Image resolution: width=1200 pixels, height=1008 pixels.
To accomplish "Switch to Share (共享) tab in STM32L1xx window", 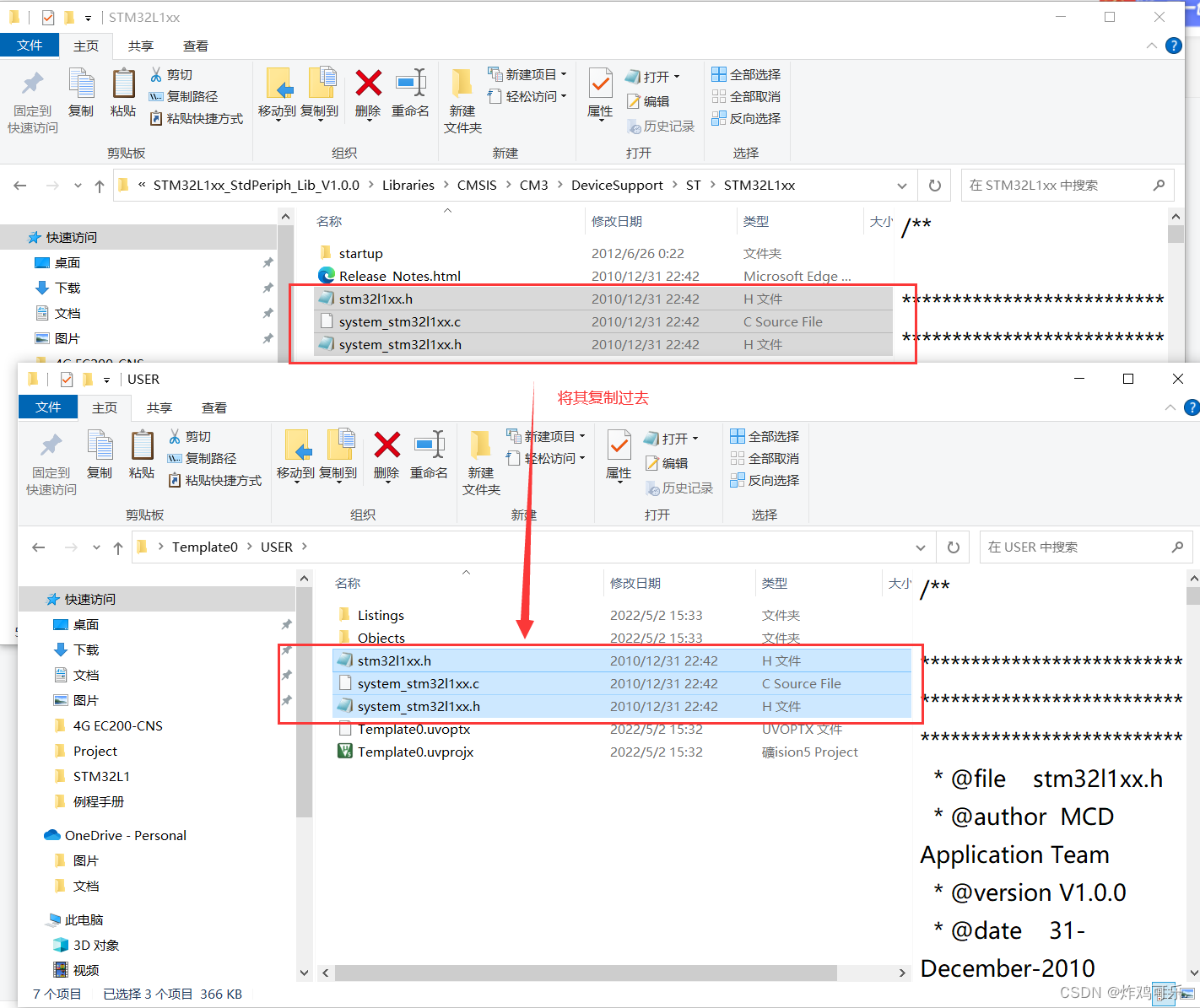I will [141, 46].
